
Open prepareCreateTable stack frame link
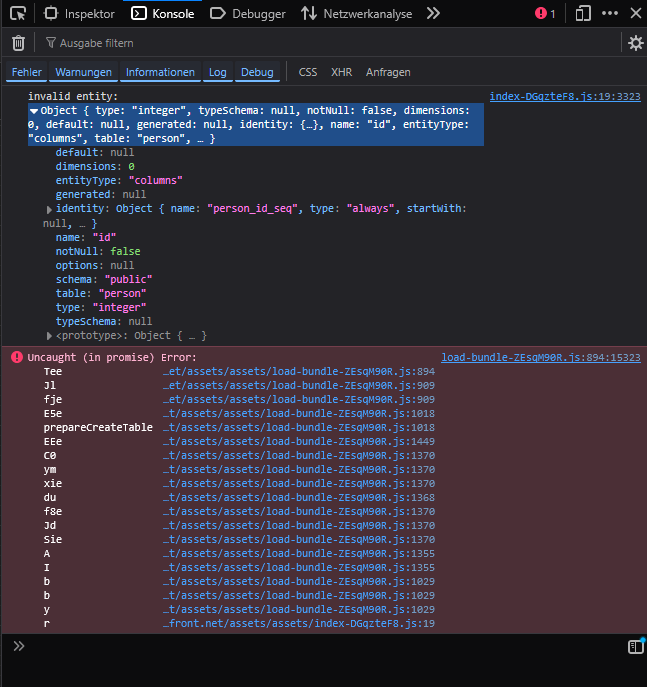coord(299,428)
